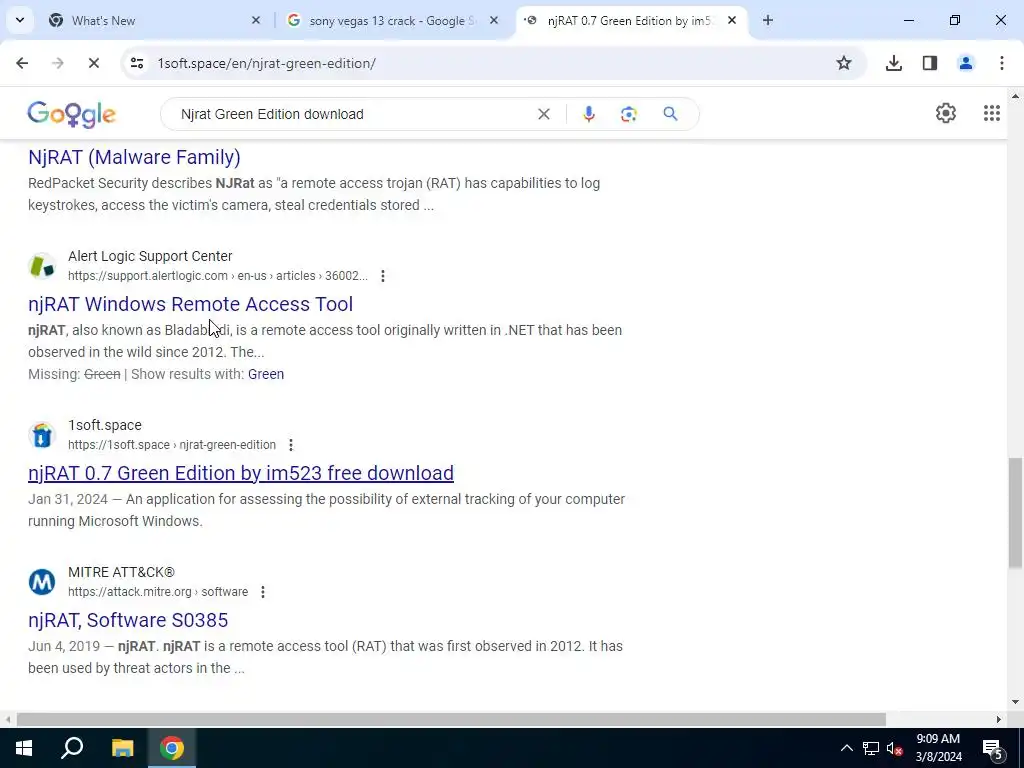Start voice search with microphone
The width and height of the screenshot is (1024, 768).
point(588,114)
